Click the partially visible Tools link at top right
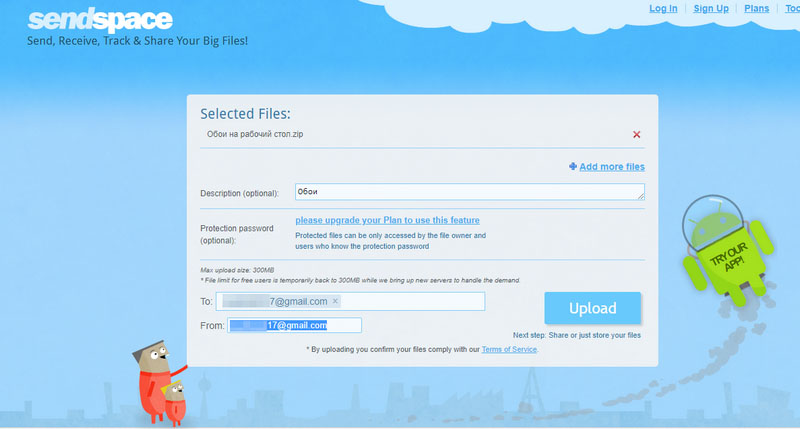The image size is (800, 429). coord(792,9)
